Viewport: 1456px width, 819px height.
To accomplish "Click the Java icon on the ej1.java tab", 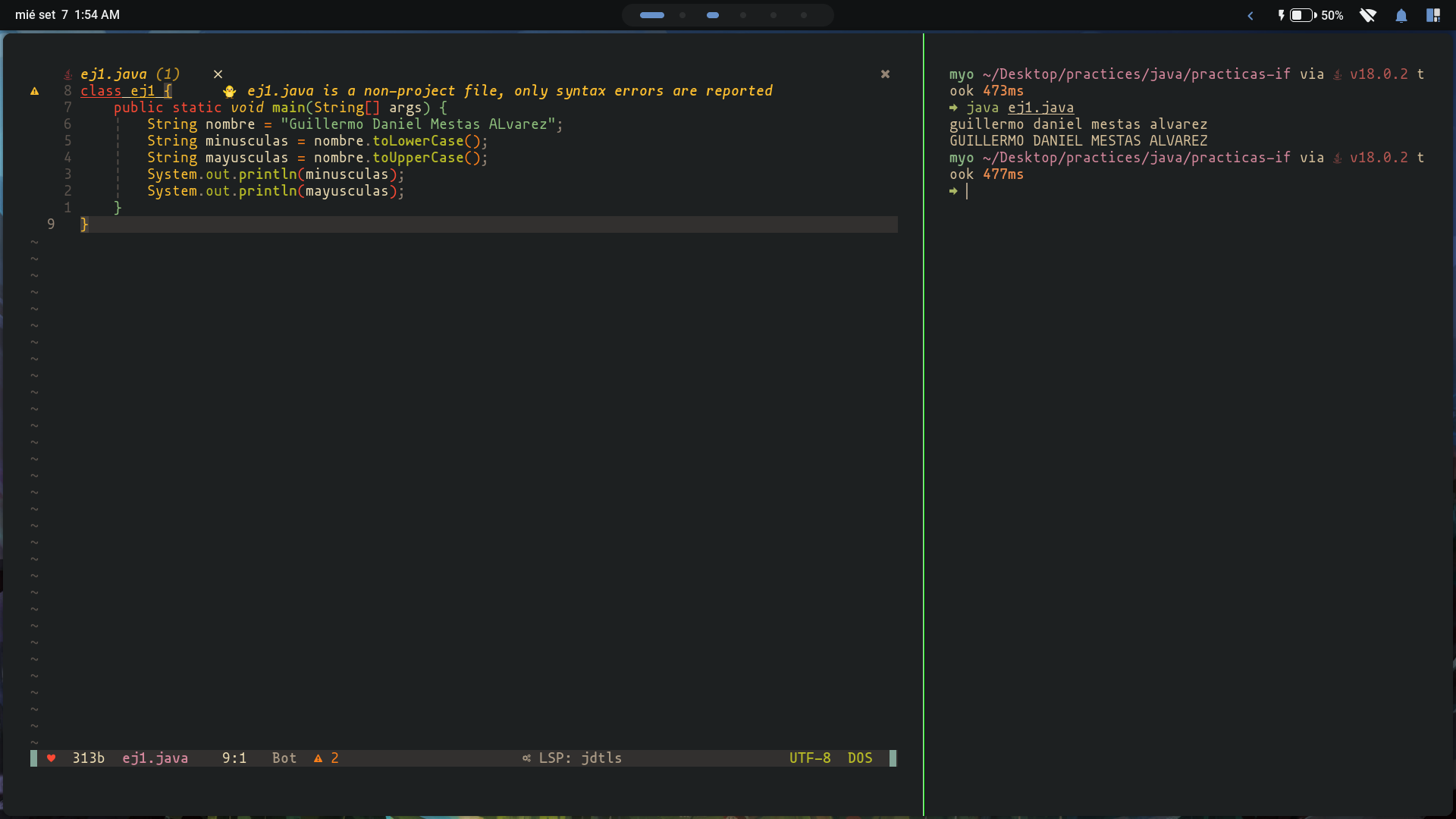I will pyautogui.click(x=67, y=74).
